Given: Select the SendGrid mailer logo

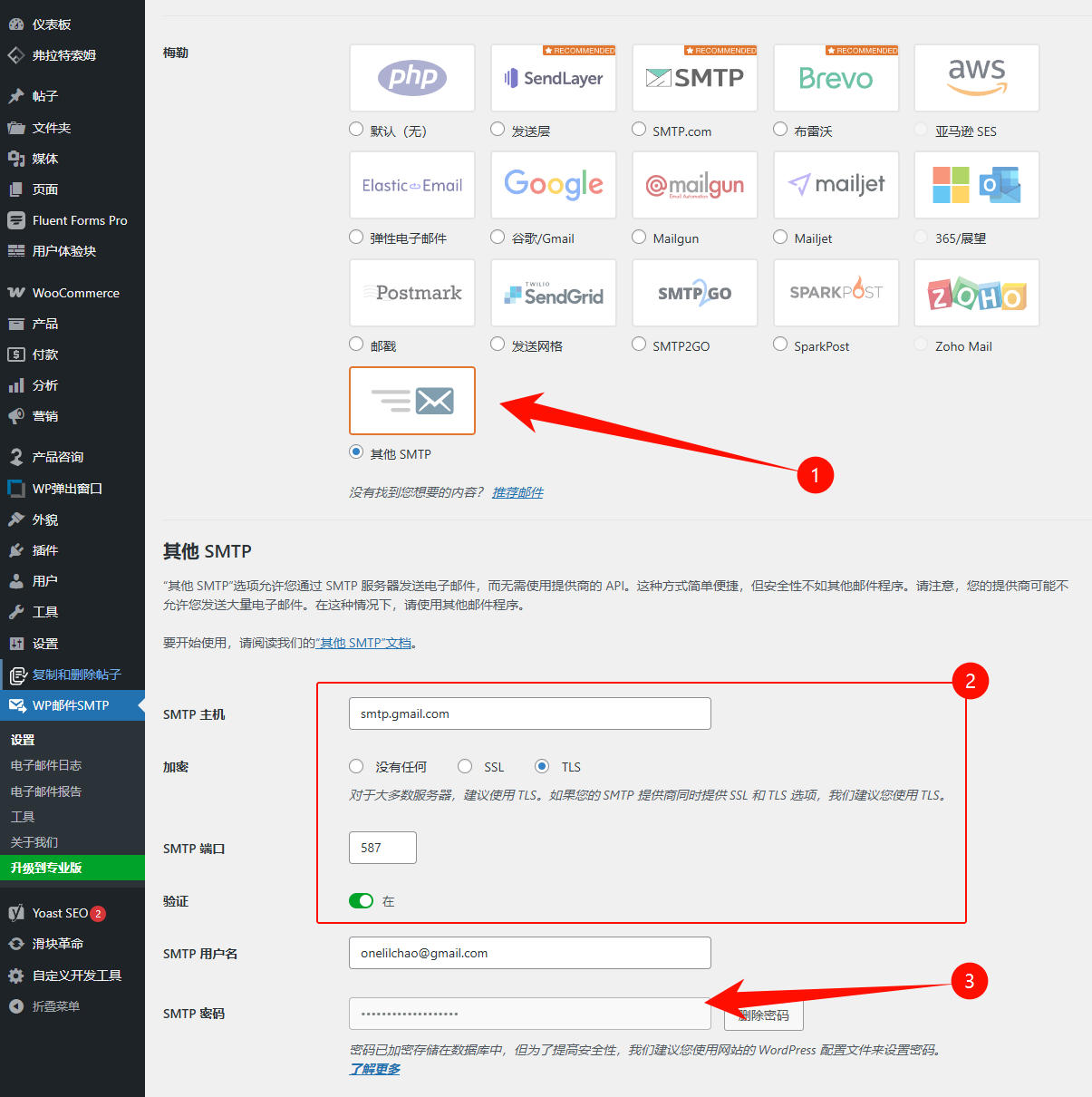Looking at the screenshot, I should pyautogui.click(x=553, y=293).
